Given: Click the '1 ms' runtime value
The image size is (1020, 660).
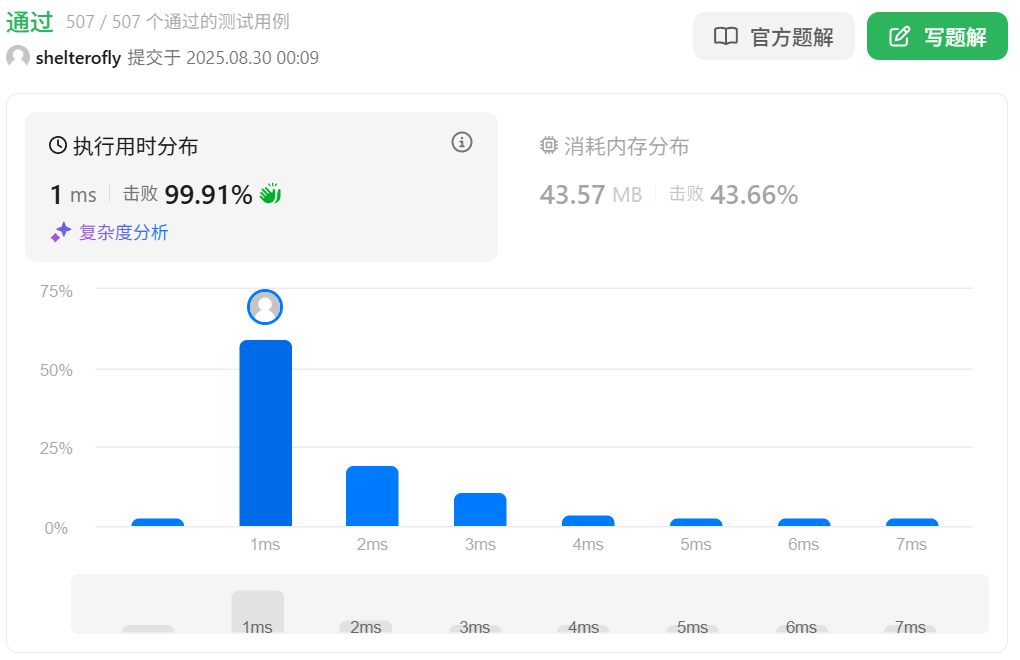Looking at the screenshot, I should pyautogui.click(x=74, y=194).
